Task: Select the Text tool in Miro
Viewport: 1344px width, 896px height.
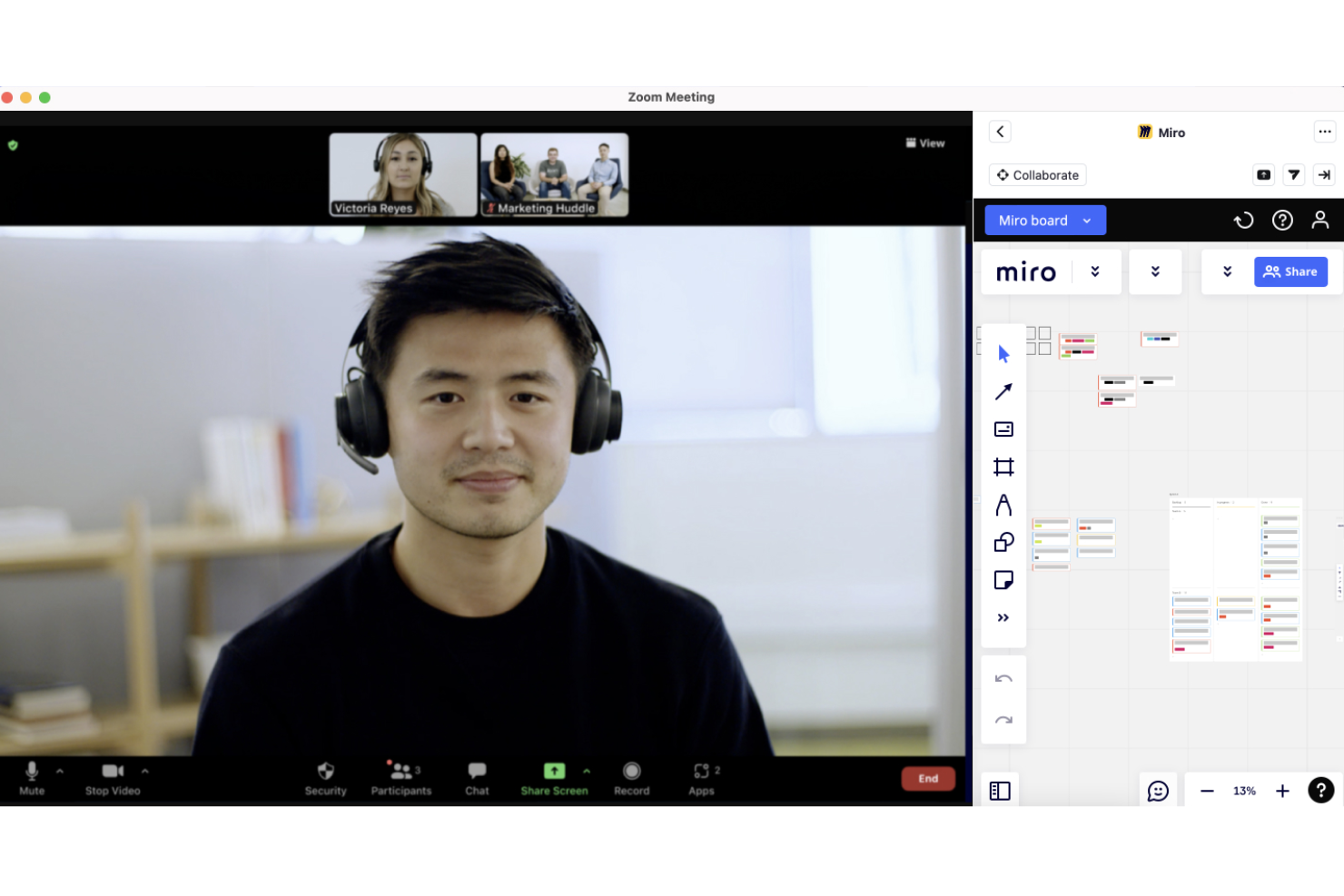Action: [1003, 505]
